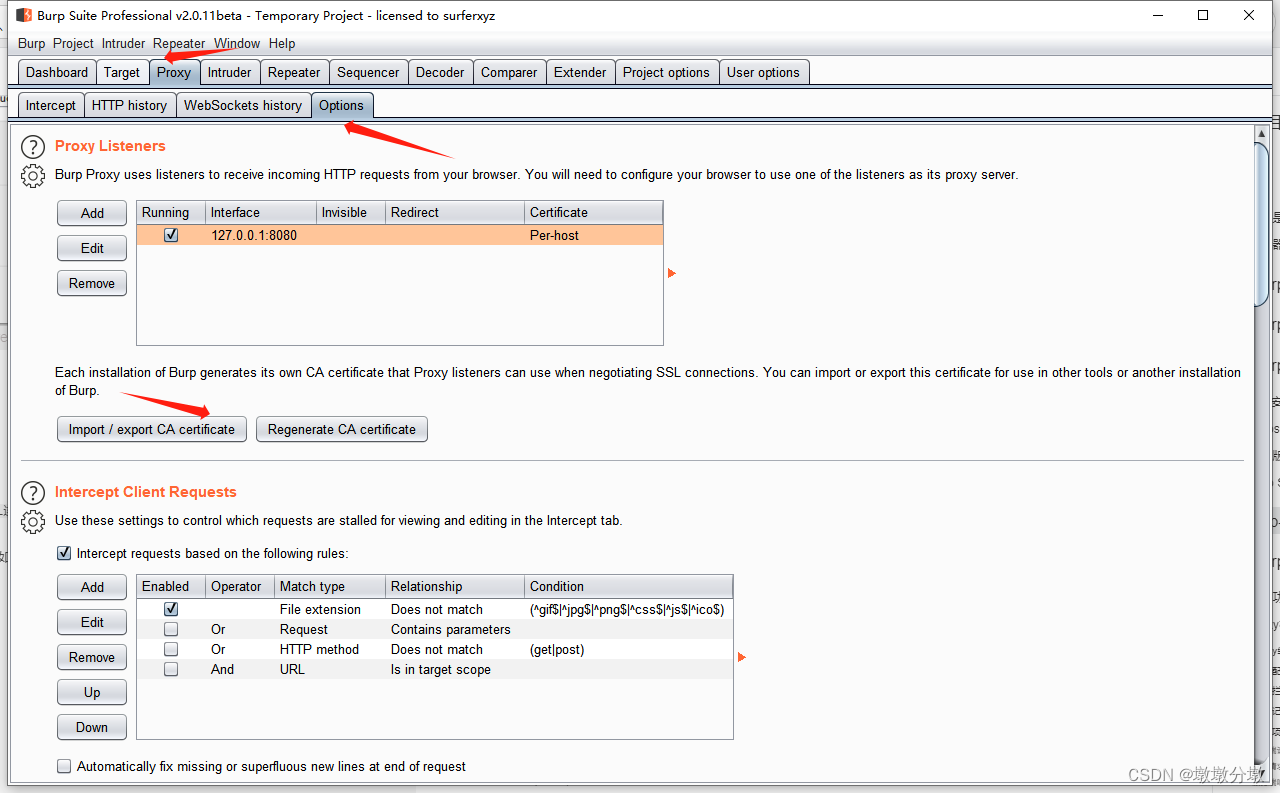Sort listeners by Interface column header
Screen dimensions: 1280x793
pos(260,212)
